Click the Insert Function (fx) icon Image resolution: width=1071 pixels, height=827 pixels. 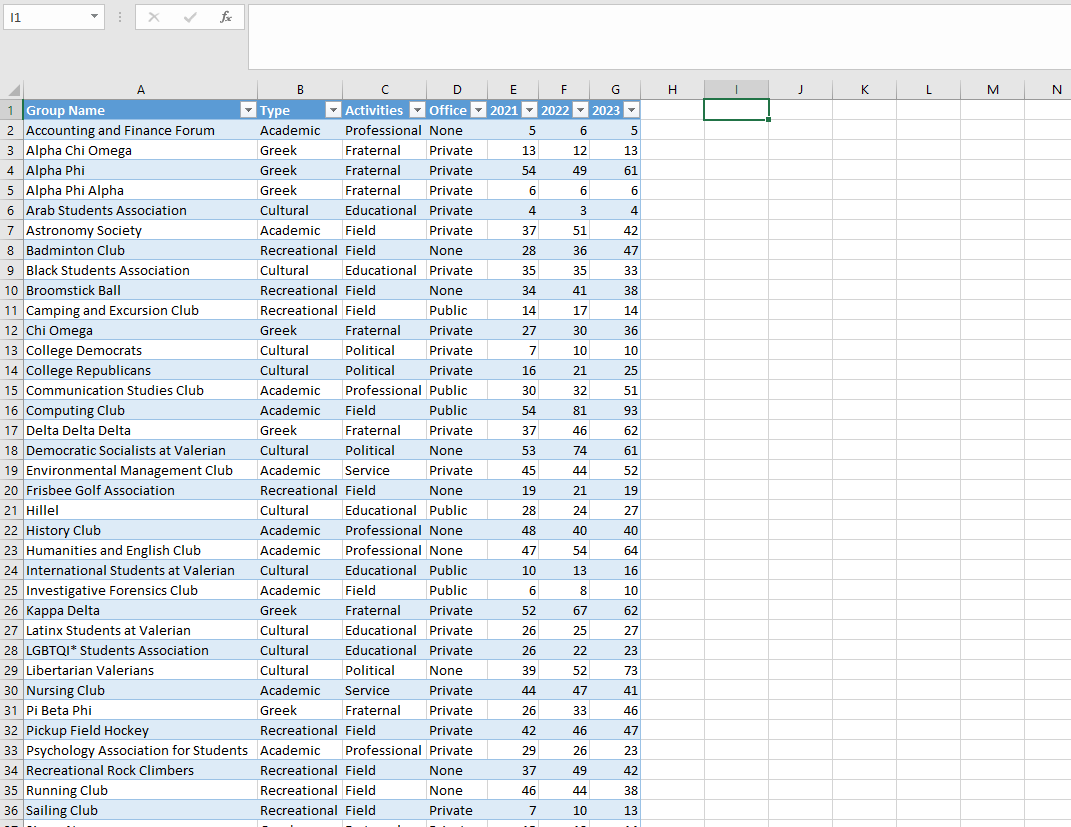225,17
